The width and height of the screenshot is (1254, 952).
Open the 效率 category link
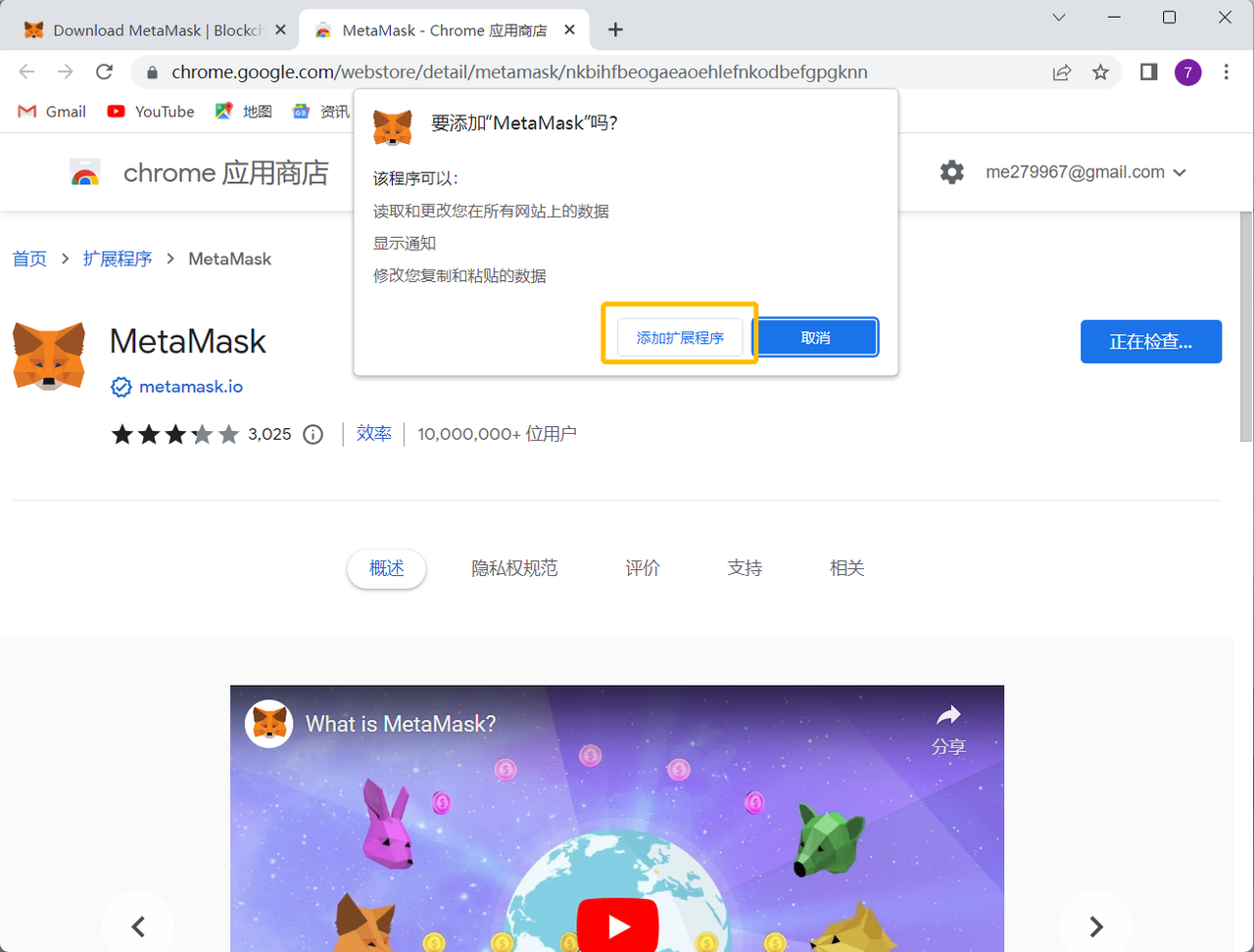[374, 434]
